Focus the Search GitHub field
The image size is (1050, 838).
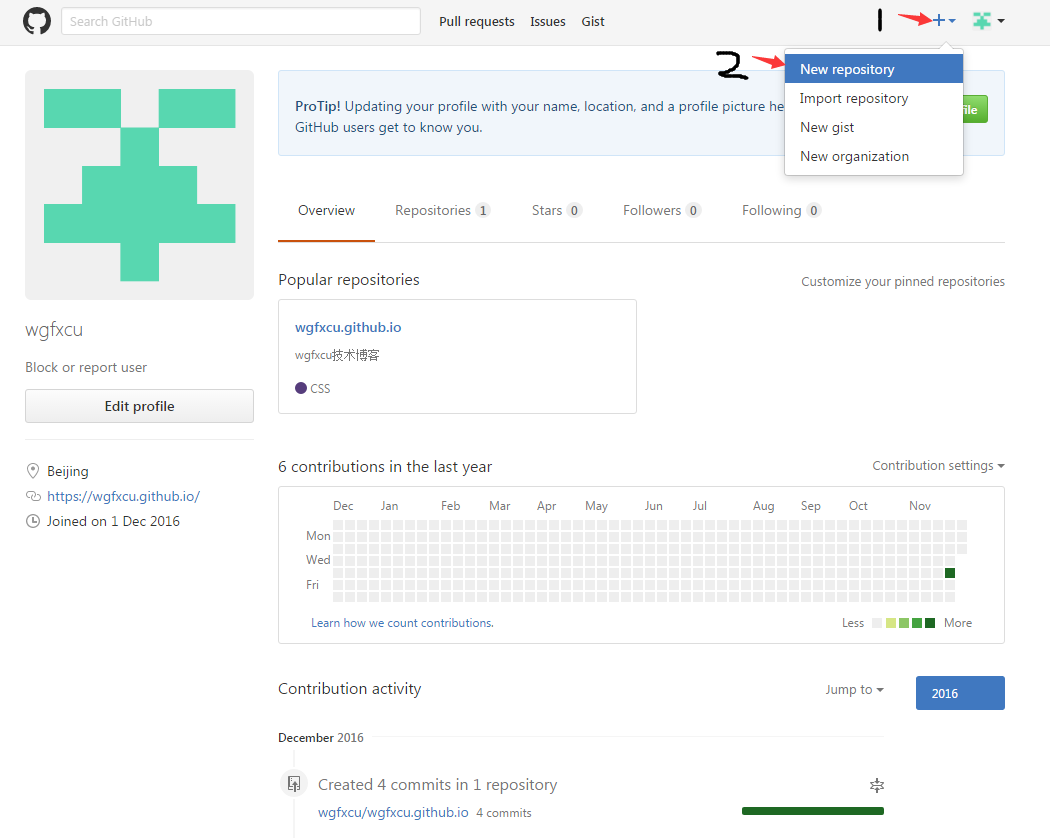[x=240, y=21]
